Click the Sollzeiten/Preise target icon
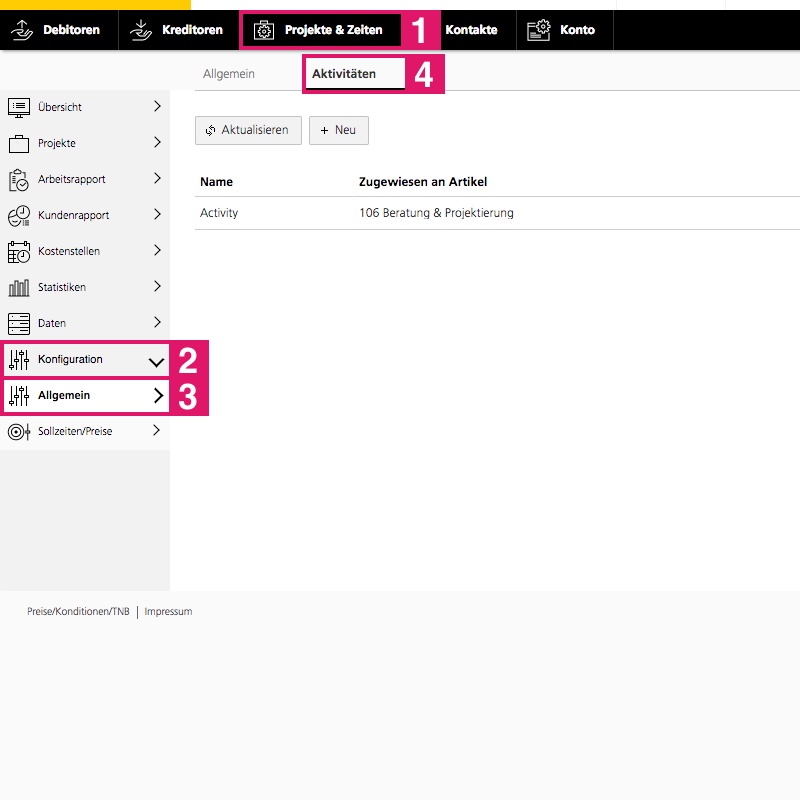This screenshot has width=800, height=800. [18, 431]
